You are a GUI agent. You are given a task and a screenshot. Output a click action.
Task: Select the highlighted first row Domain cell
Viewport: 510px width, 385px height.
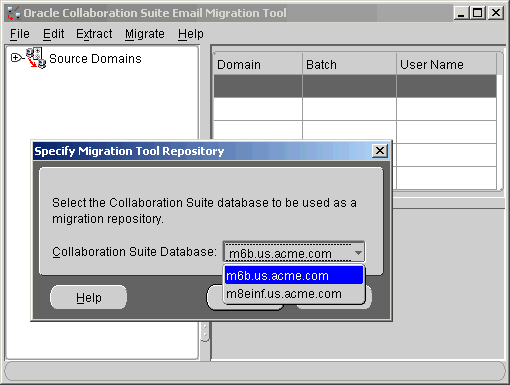pos(258,86)
